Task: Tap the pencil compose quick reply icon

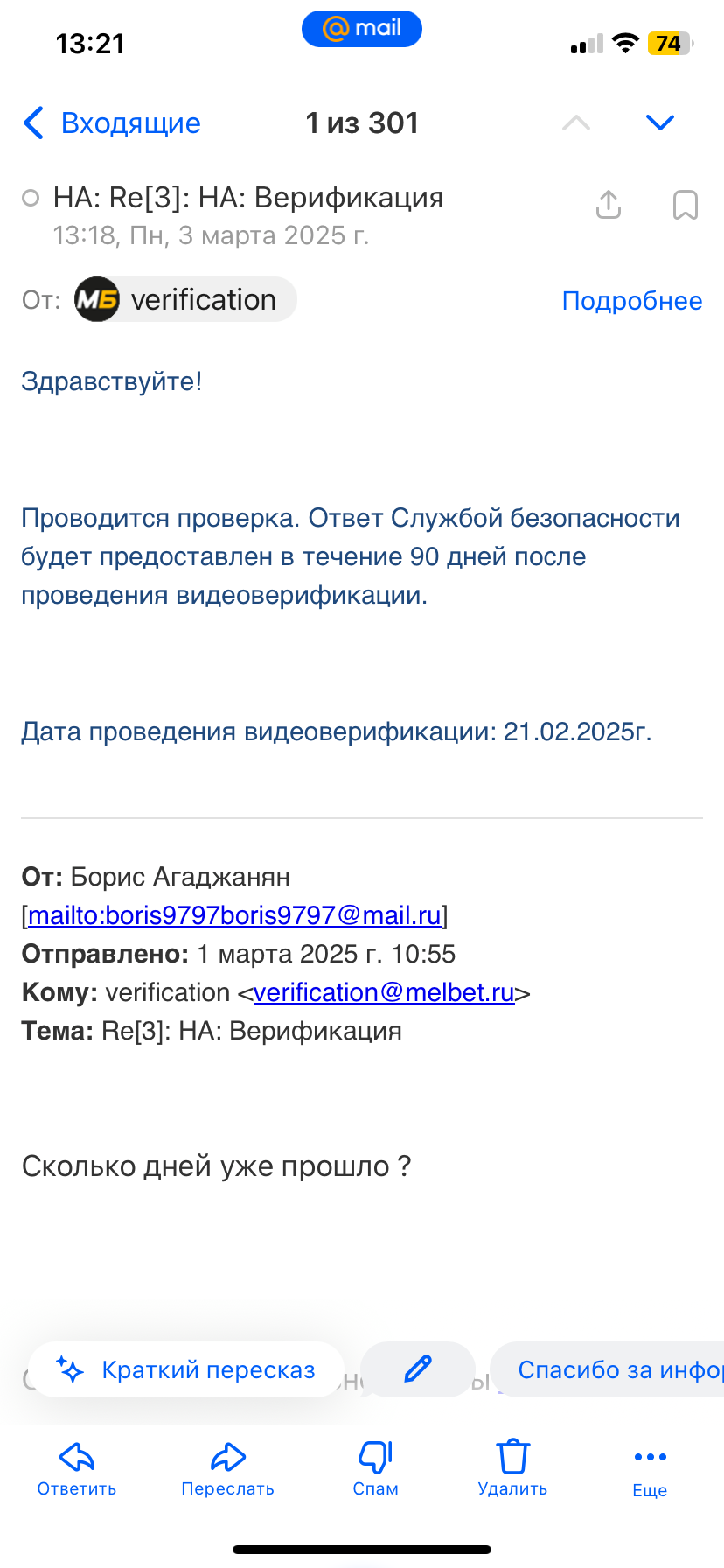Action: (x=418, y=1368)
